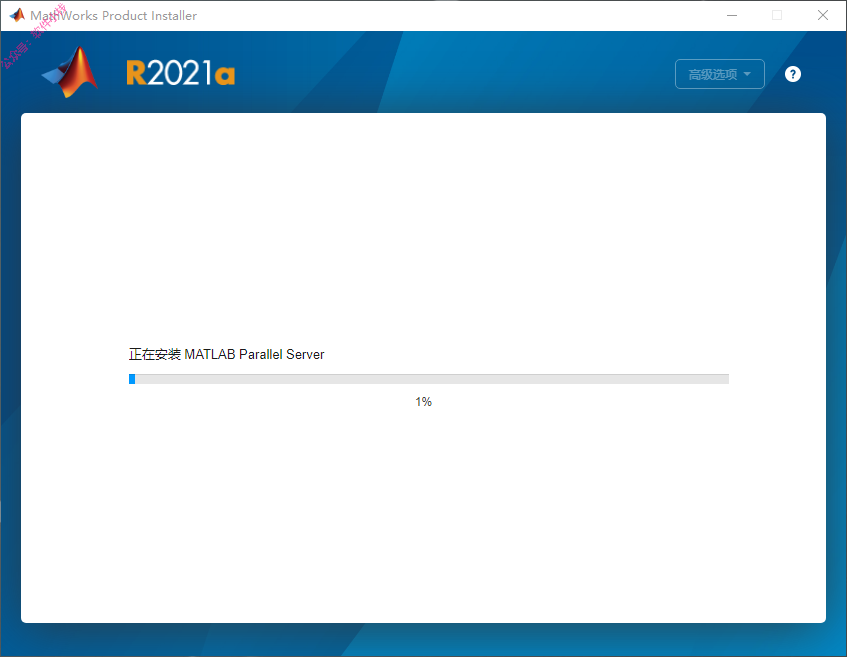
Task: Click the MATLAB logo in the header
Action: [70, 72]
